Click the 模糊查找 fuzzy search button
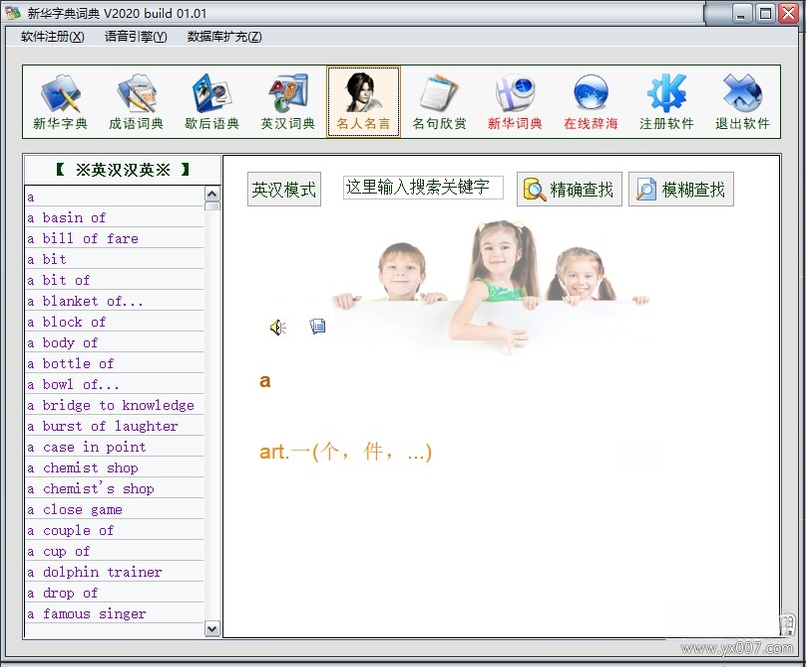The height and width of the screenshot is (667, 806). (681, 189)
